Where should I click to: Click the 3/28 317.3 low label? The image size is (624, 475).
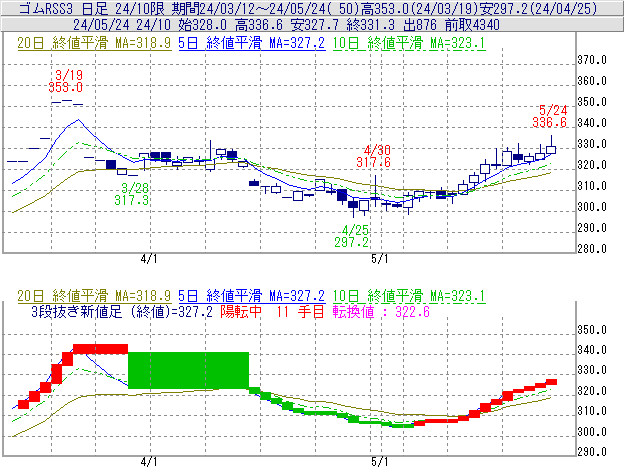[132, 194]
